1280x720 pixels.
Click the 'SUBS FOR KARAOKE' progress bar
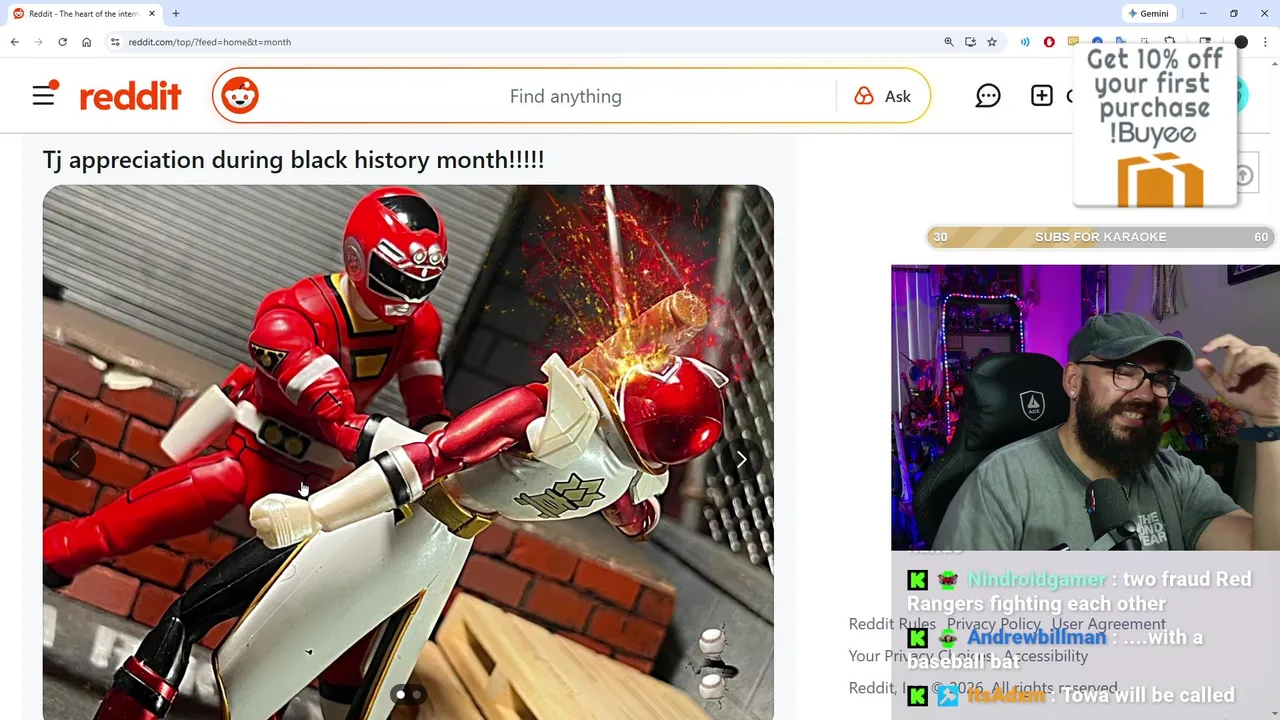coord(1100,237)
